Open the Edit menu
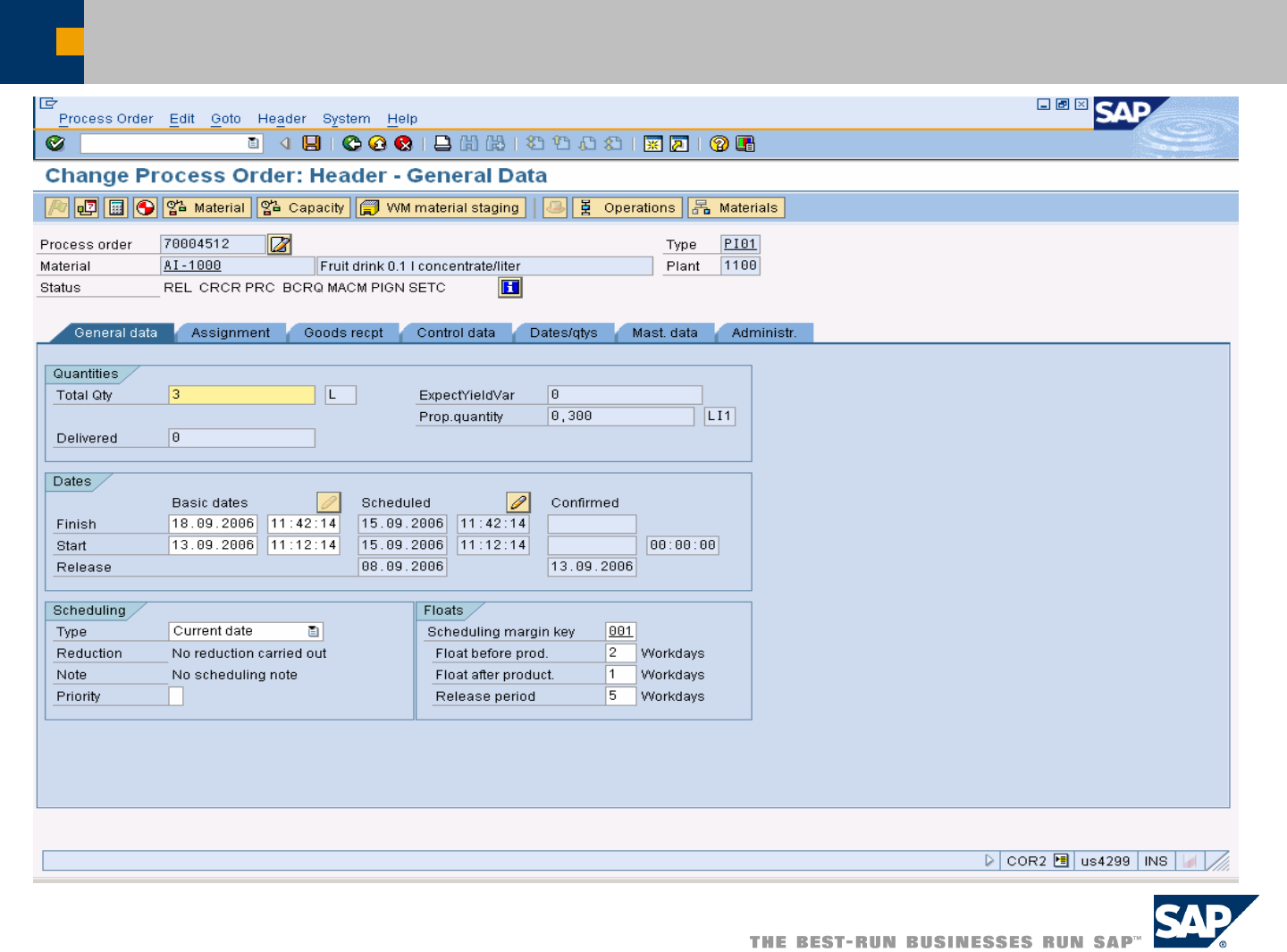 pyautogui.click(x=182, y=119)
